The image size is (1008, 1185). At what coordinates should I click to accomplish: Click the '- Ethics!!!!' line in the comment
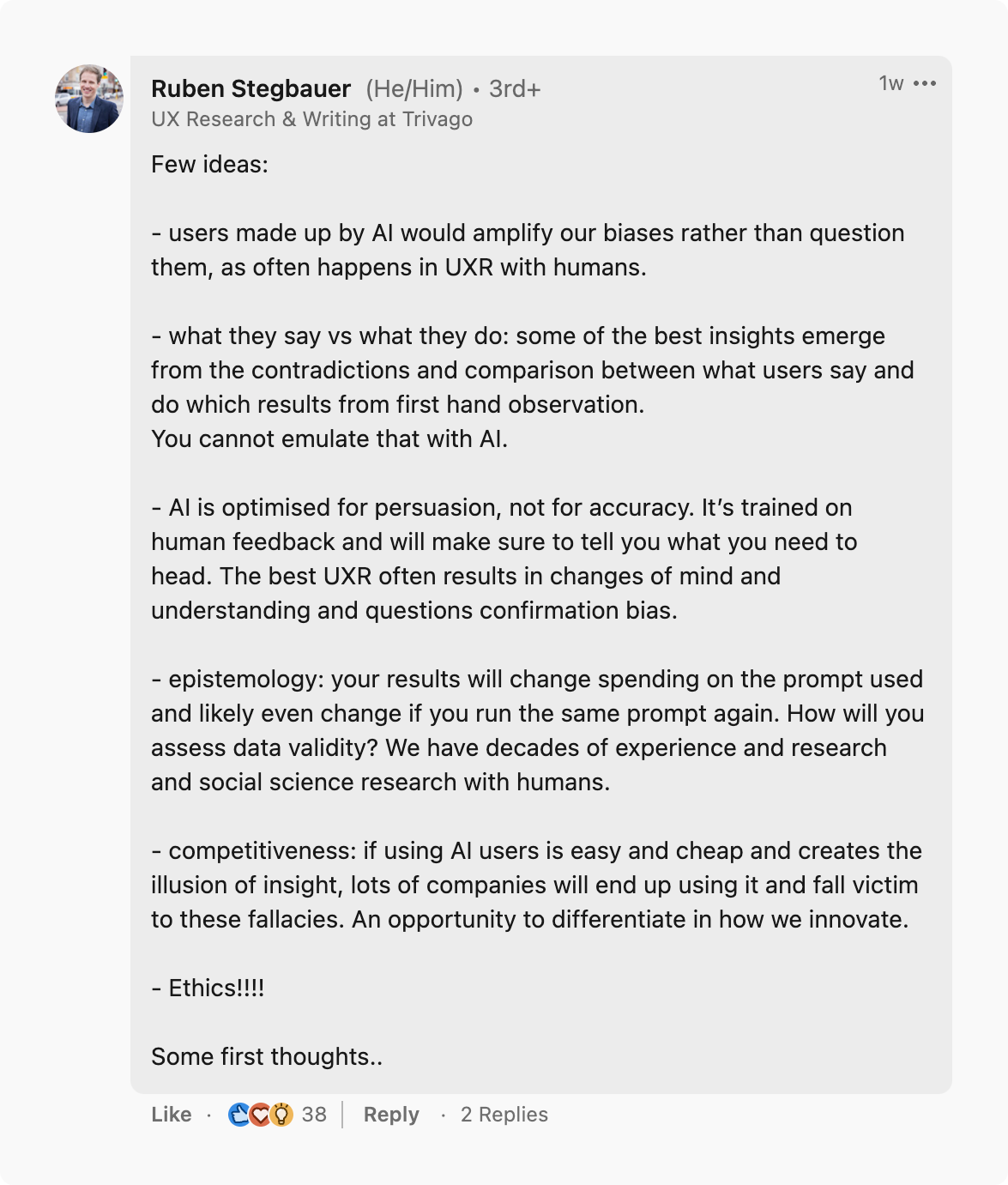pyautogui.click(x=208, y=988)
